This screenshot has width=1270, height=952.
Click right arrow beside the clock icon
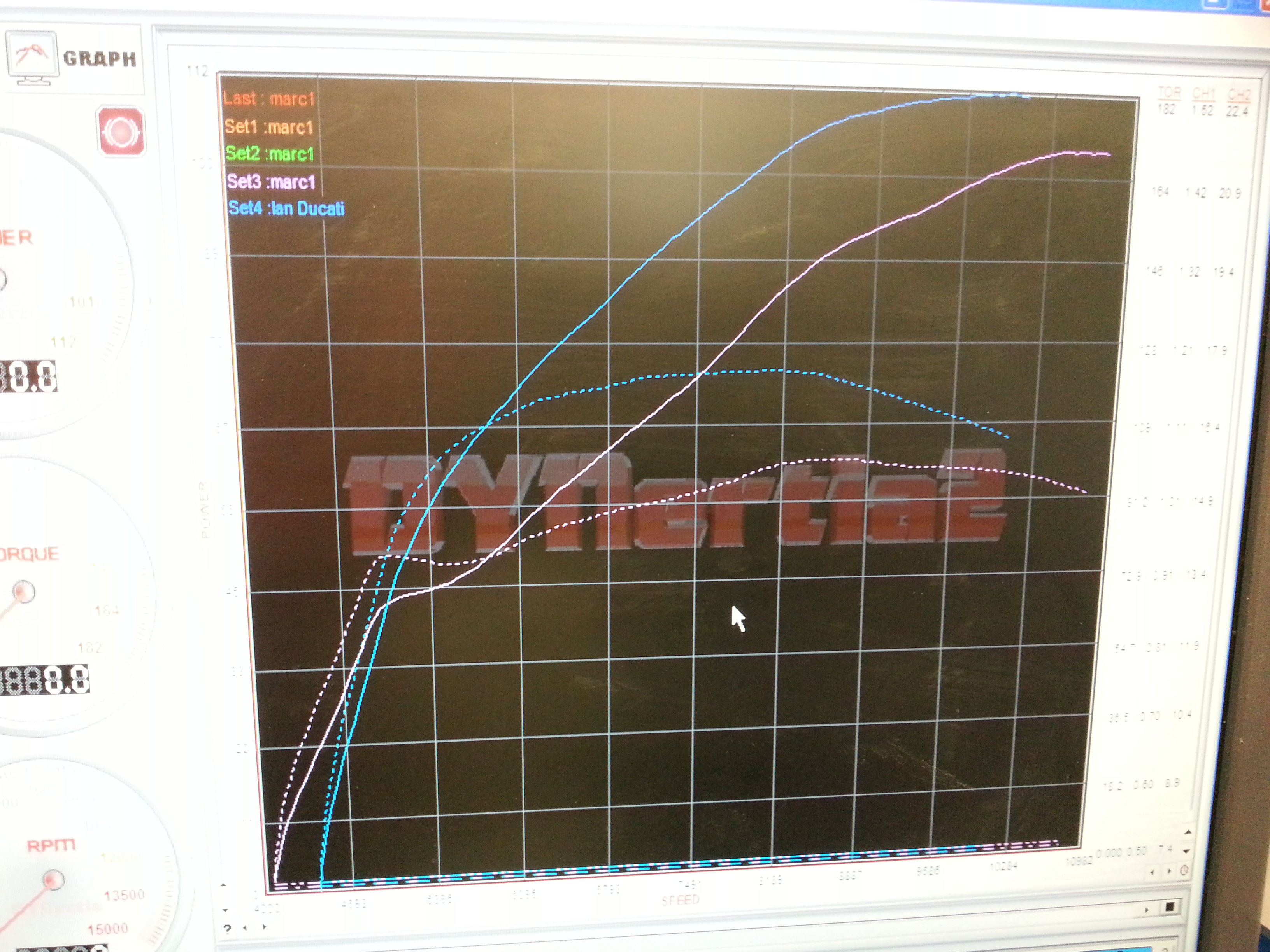(x=1170, y=871)
